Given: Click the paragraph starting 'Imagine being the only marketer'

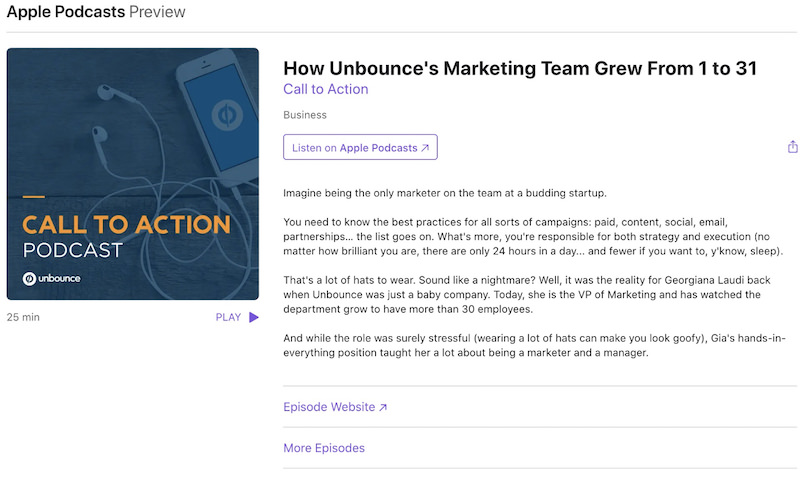Looking at the screenshot, I should coord(445,193).
